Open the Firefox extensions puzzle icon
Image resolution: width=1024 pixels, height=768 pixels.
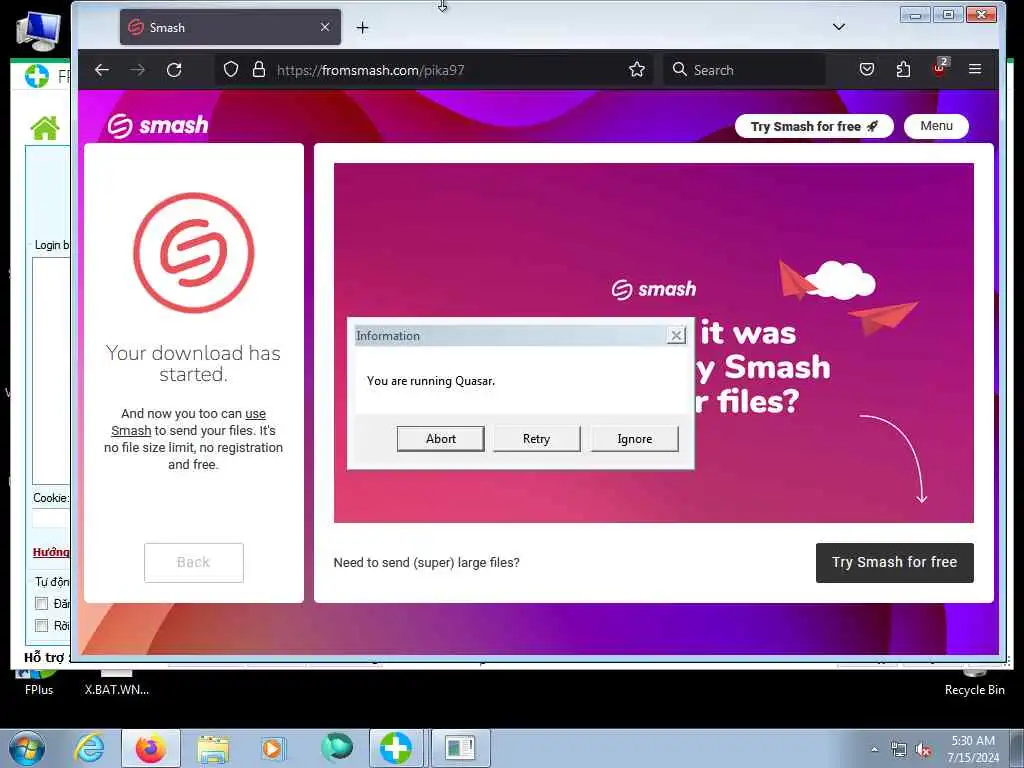pyautogui.click(x=903, y=69)
